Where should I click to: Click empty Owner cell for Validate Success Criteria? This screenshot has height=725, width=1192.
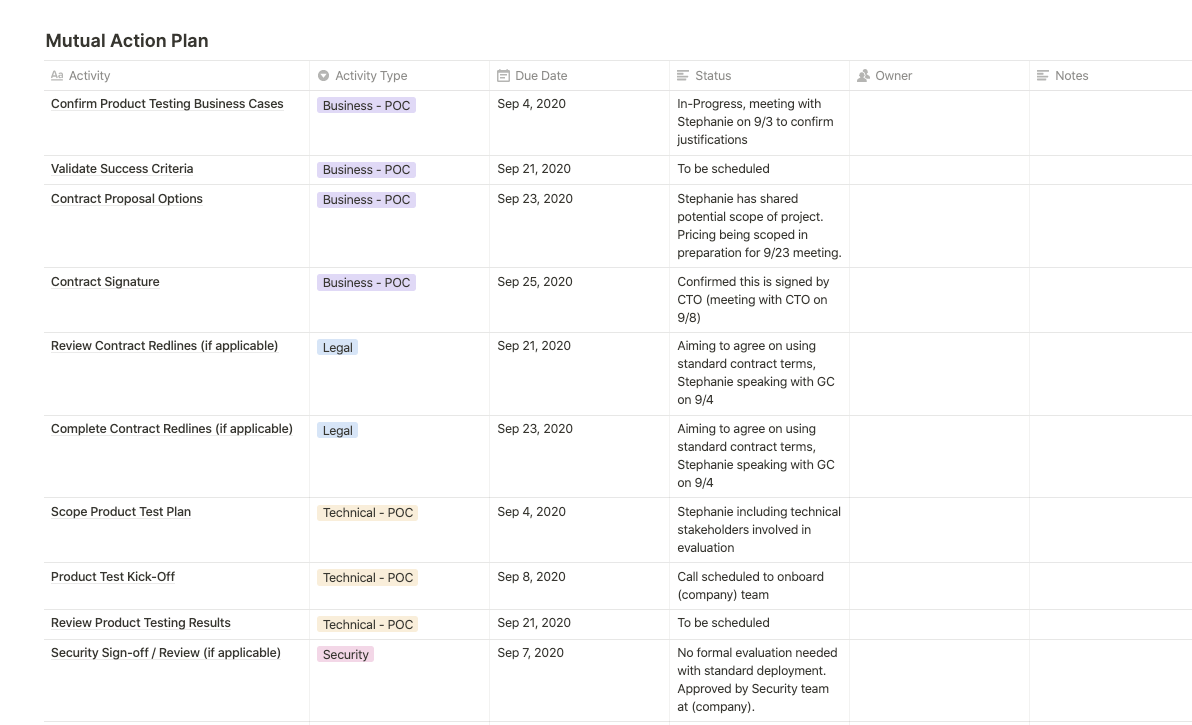[939, 170]
